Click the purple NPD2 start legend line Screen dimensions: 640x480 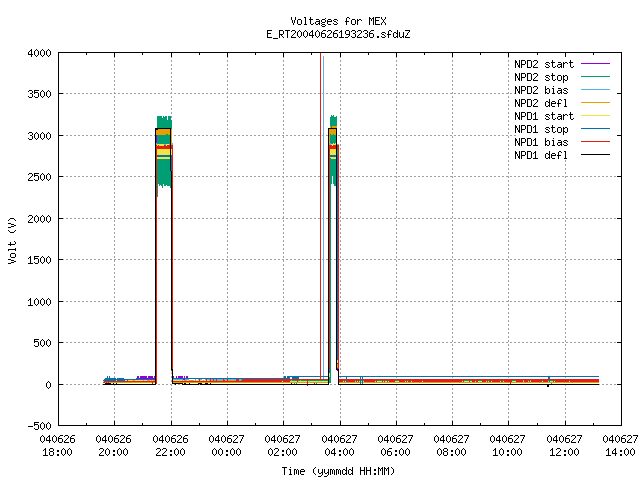pyautogui.click(x=595, y=64)
